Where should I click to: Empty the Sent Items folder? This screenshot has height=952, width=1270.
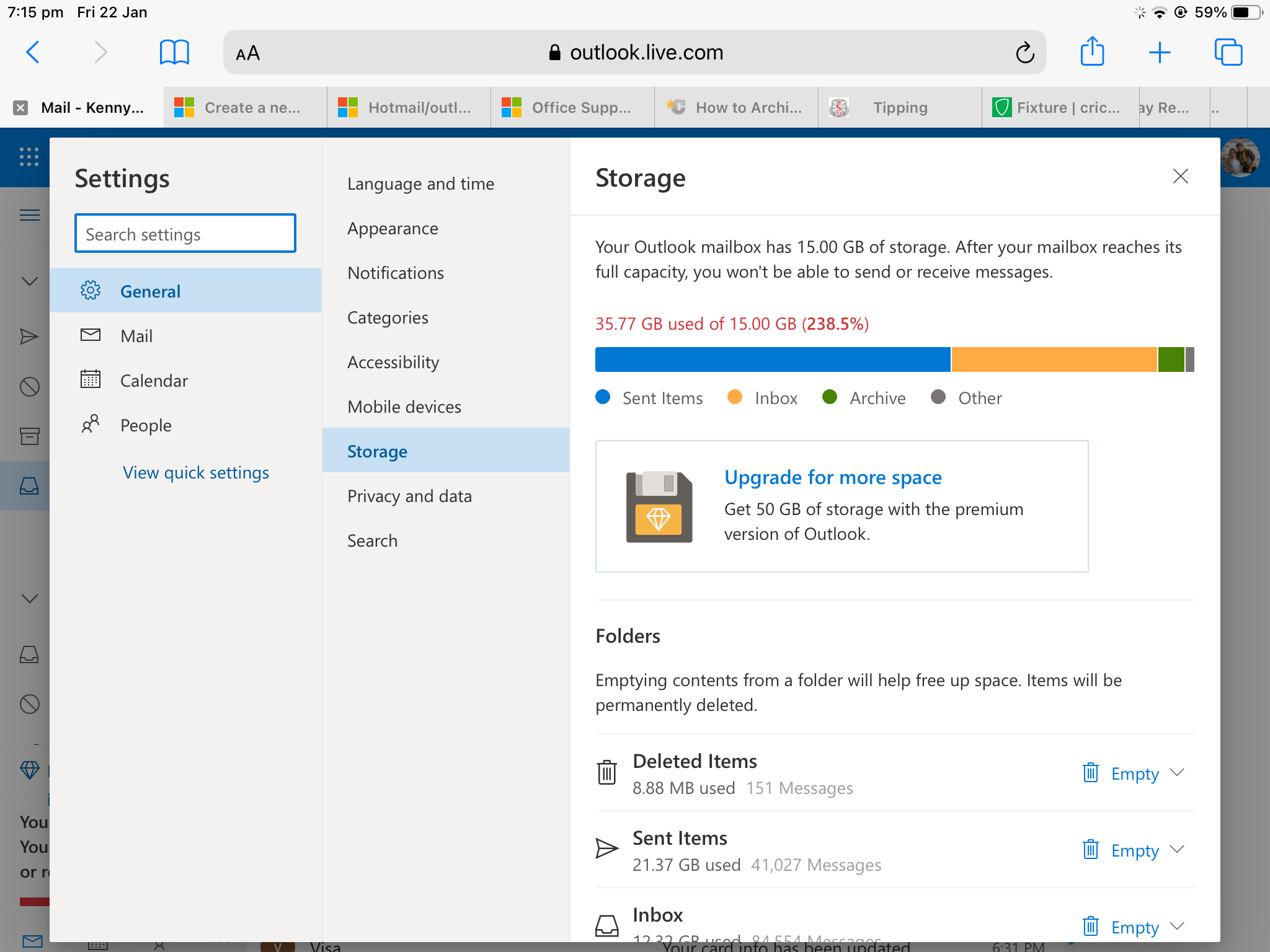pos(1135,850)
